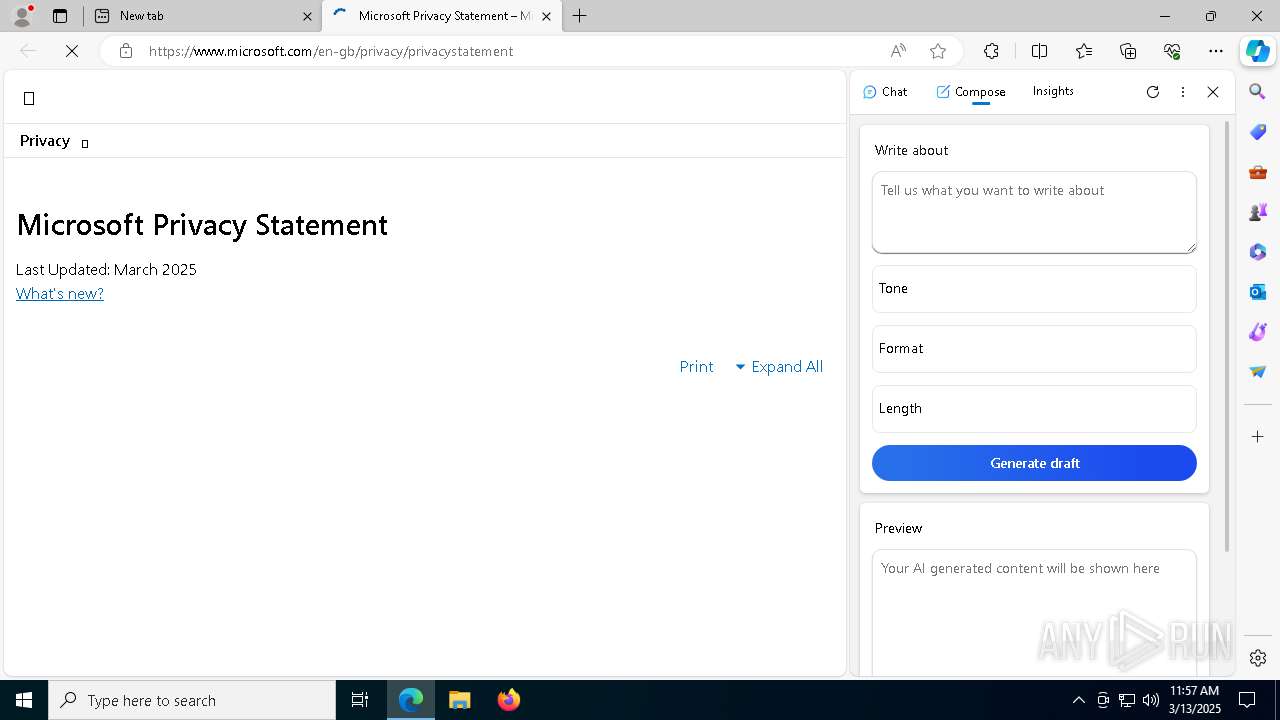Switch to the Chat tab
The image size is (1280, 720).
885,92
